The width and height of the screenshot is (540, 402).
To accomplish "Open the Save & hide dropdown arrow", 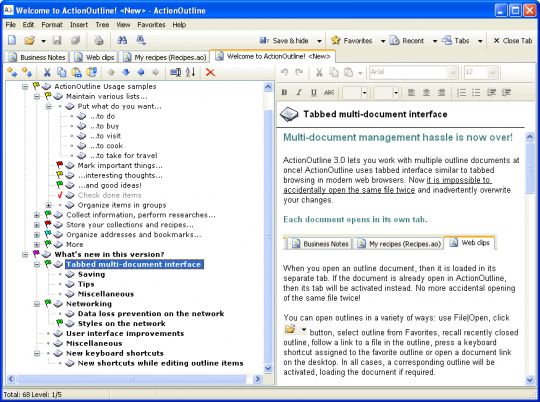I will [319, 41].
